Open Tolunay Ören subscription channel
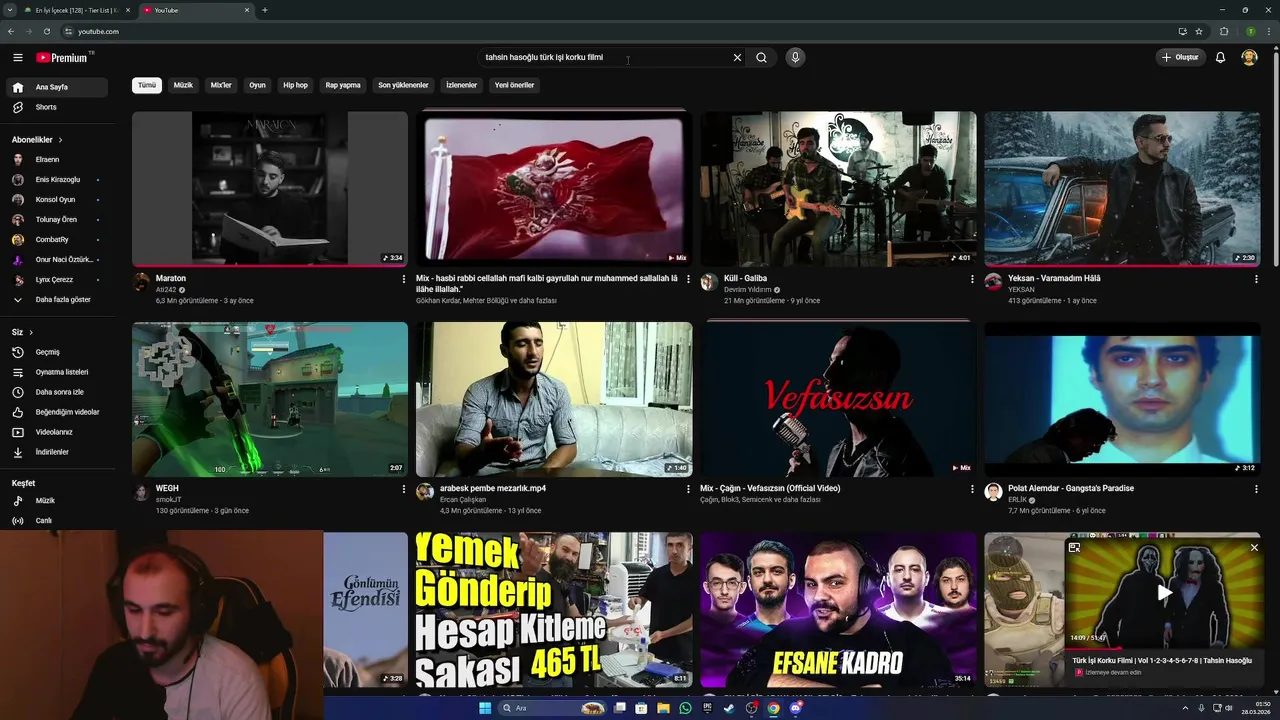 pos(55,219)
